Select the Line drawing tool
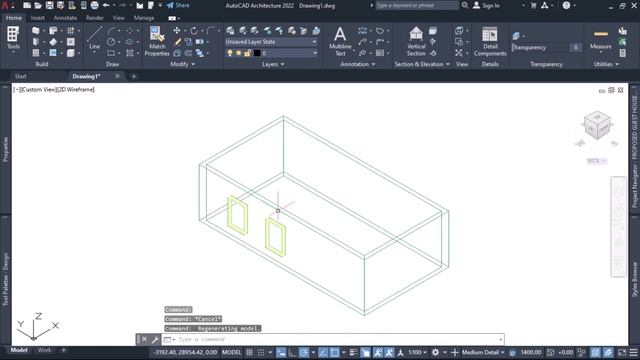This screenshot has height=360, width=640. point(94,38)
